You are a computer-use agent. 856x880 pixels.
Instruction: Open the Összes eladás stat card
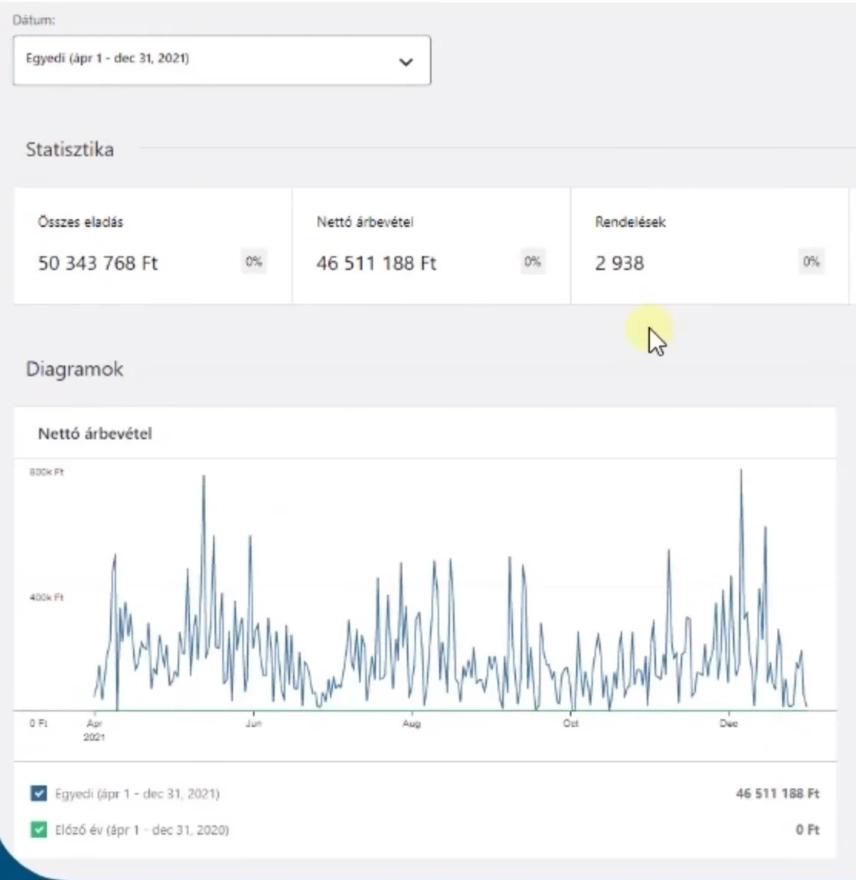(x=152, y=246)
